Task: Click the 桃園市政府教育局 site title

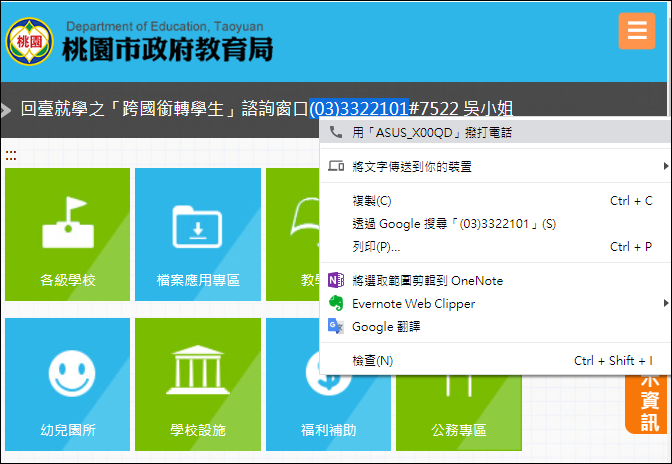Action: tap(168, 49)
